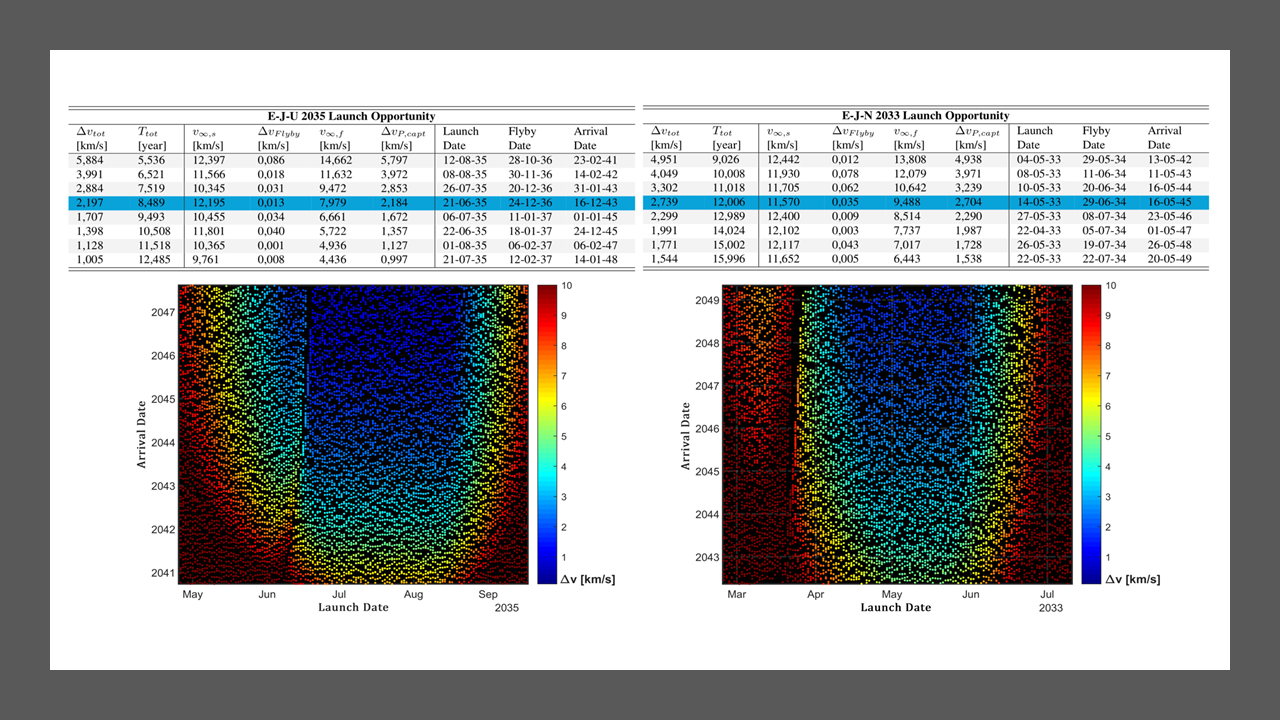Screen dimensions: 1280x720
Task: Click the E-J-U porkchop scatter plot
Action: point(354,434)
